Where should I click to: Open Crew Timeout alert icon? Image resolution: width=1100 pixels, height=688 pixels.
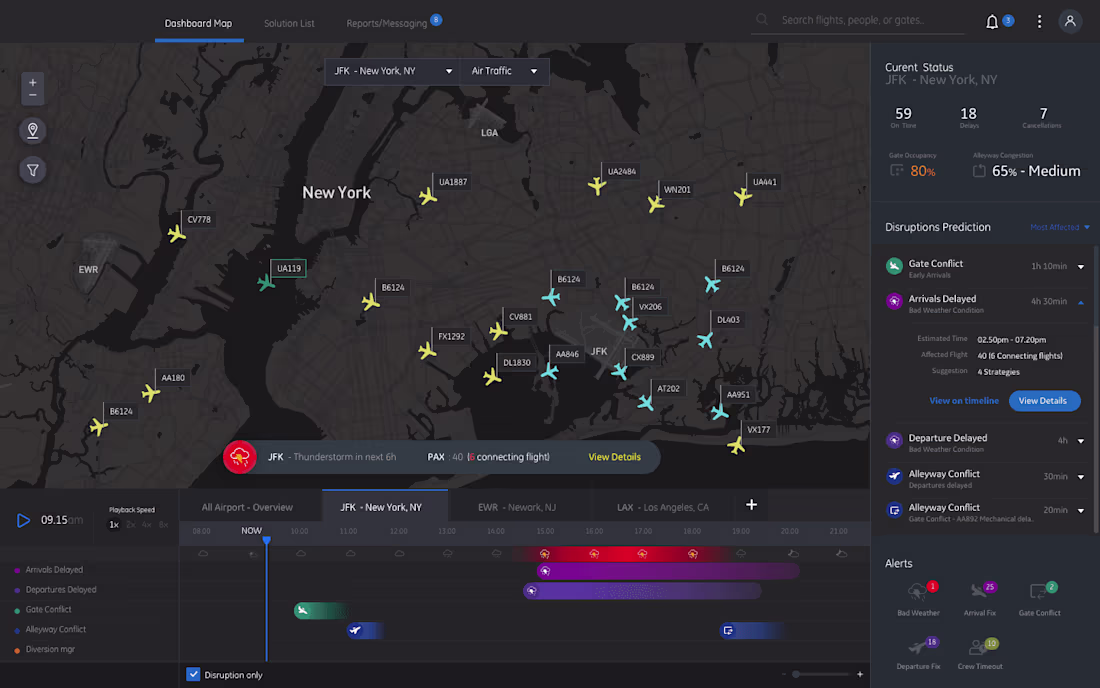[x=979, y=647]
